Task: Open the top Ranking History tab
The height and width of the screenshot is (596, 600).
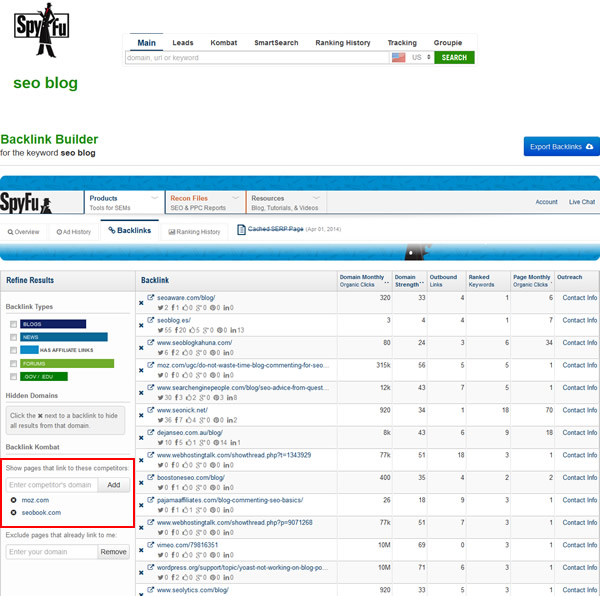Action: (343, 42)
